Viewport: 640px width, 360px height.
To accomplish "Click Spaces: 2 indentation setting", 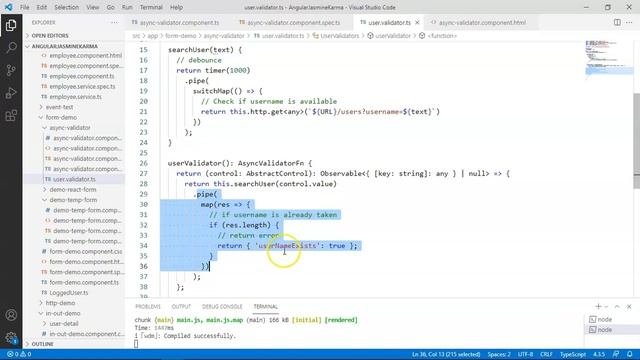I will pos(499,354).
